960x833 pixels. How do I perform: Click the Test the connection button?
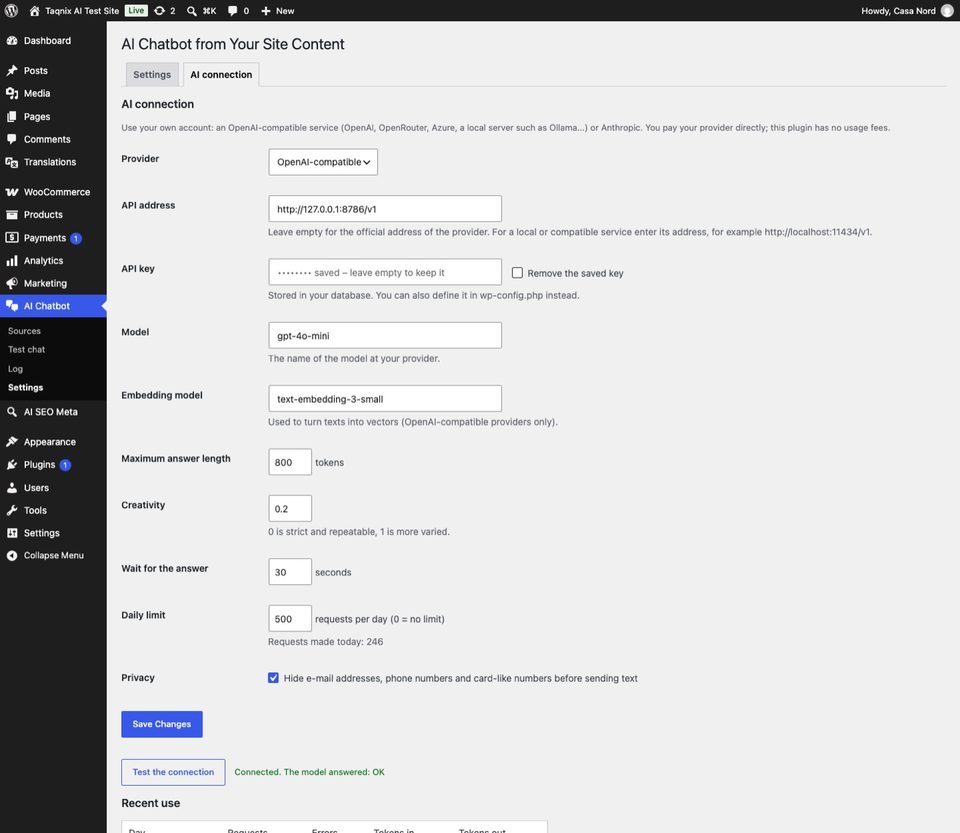pos(173,772)
